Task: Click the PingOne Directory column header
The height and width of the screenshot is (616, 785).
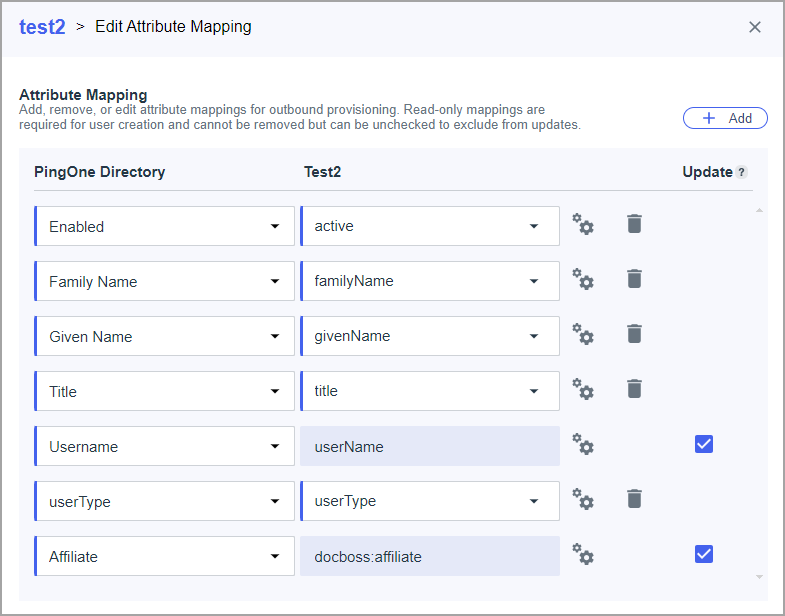Action: 100,172
